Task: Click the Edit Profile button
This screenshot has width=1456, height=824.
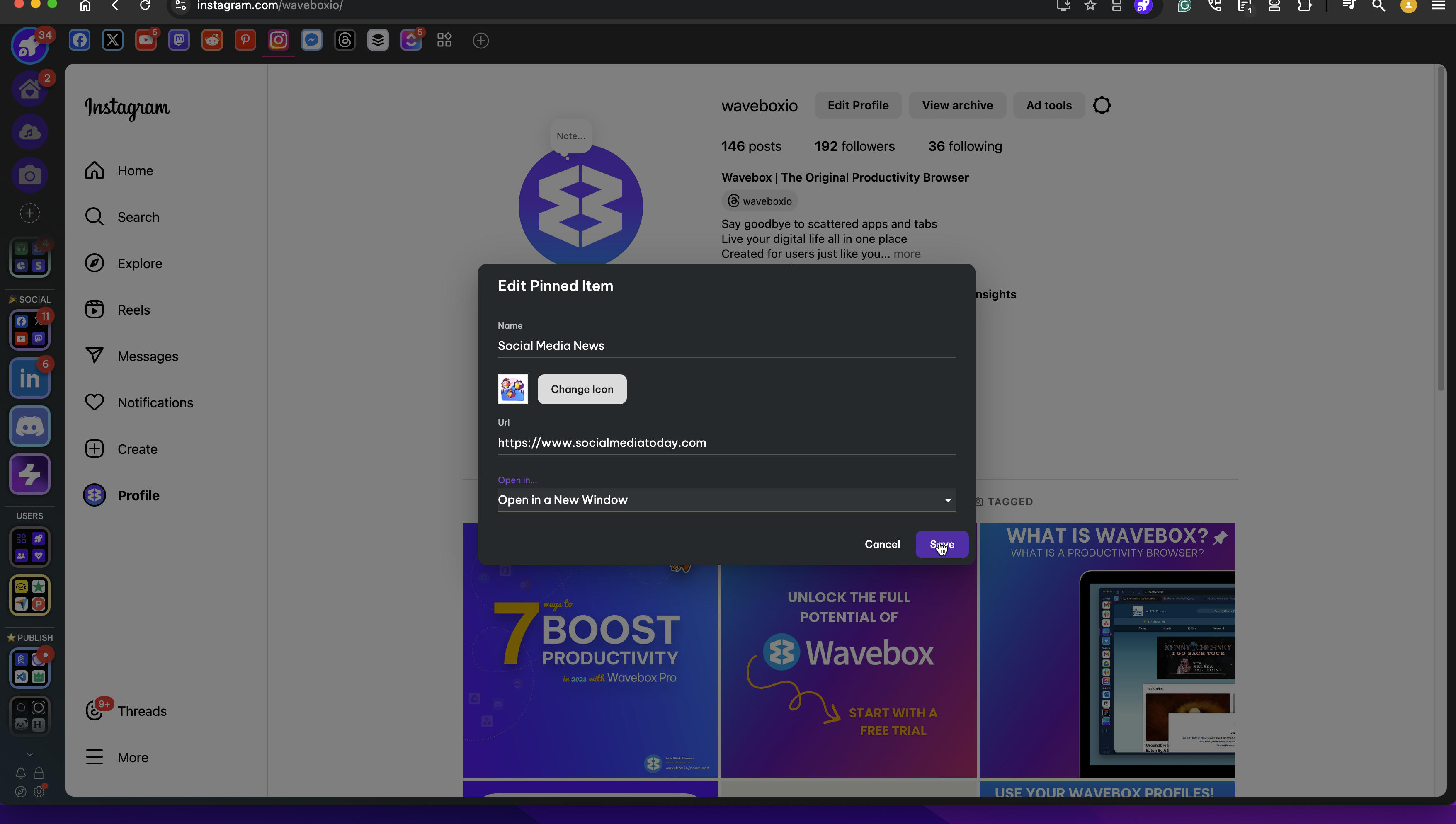Action: [x=858, y=105]
